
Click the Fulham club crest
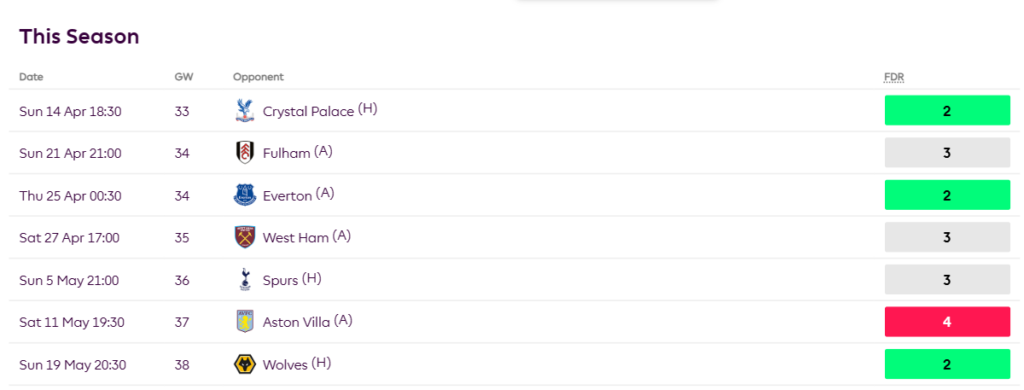point(244,153)
